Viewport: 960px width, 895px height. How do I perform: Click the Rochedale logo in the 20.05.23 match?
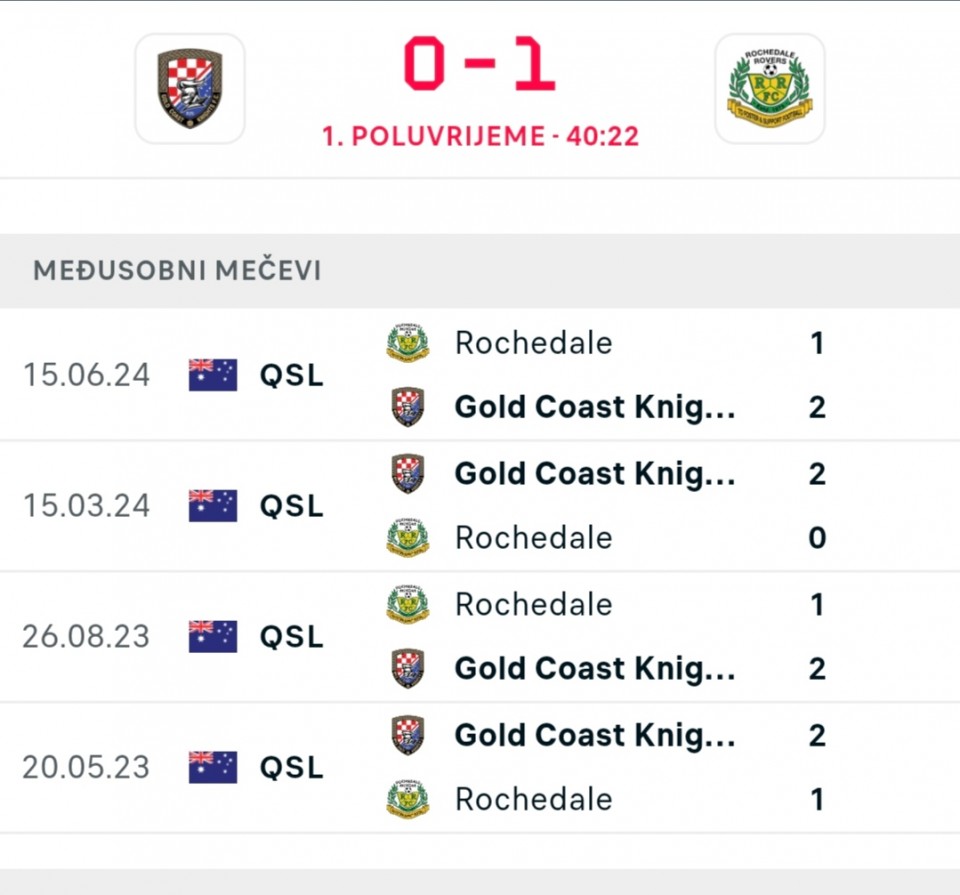click(408, 799)
